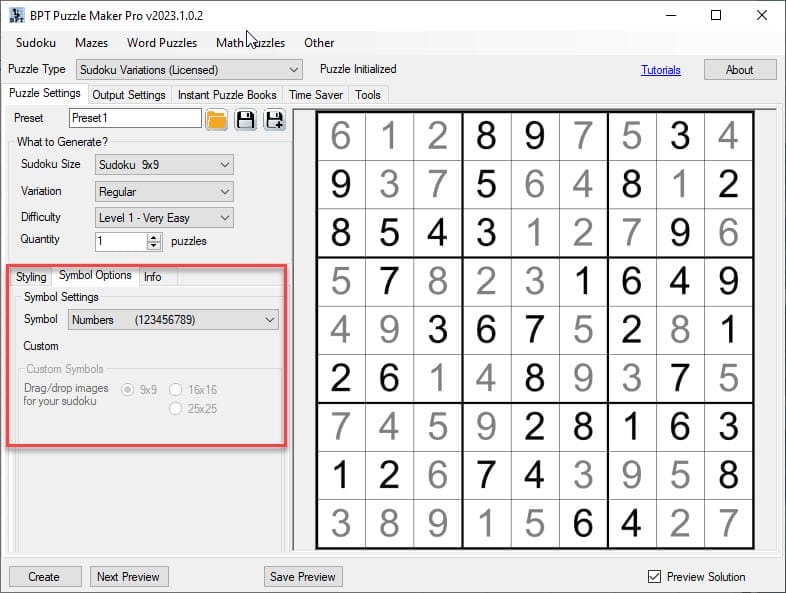The width and height of the screenshot is (786, 593).
Task: Open a preset with the folder icon
Action: 217,120
